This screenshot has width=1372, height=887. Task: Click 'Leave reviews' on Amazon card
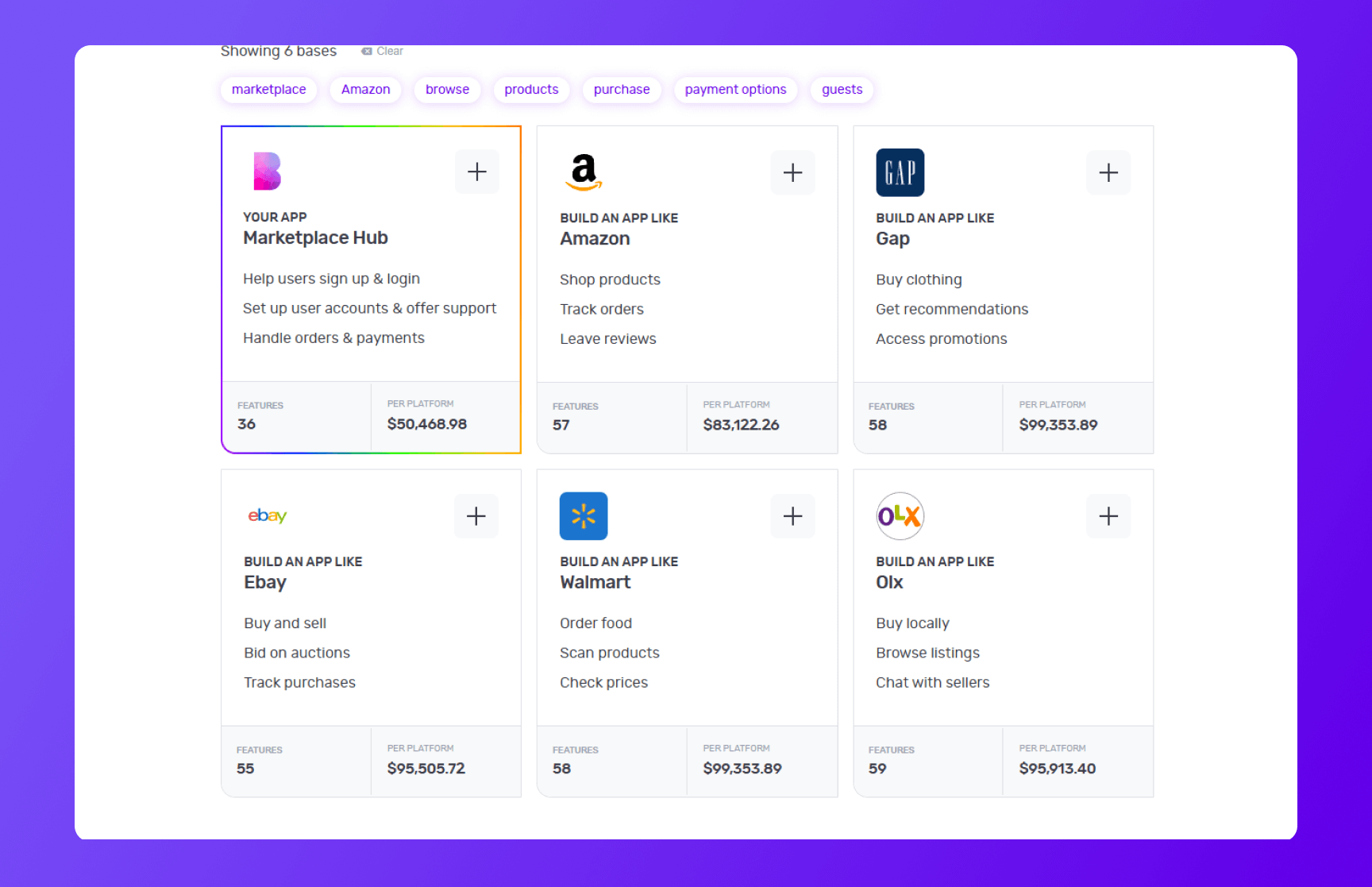click(607, 338)
